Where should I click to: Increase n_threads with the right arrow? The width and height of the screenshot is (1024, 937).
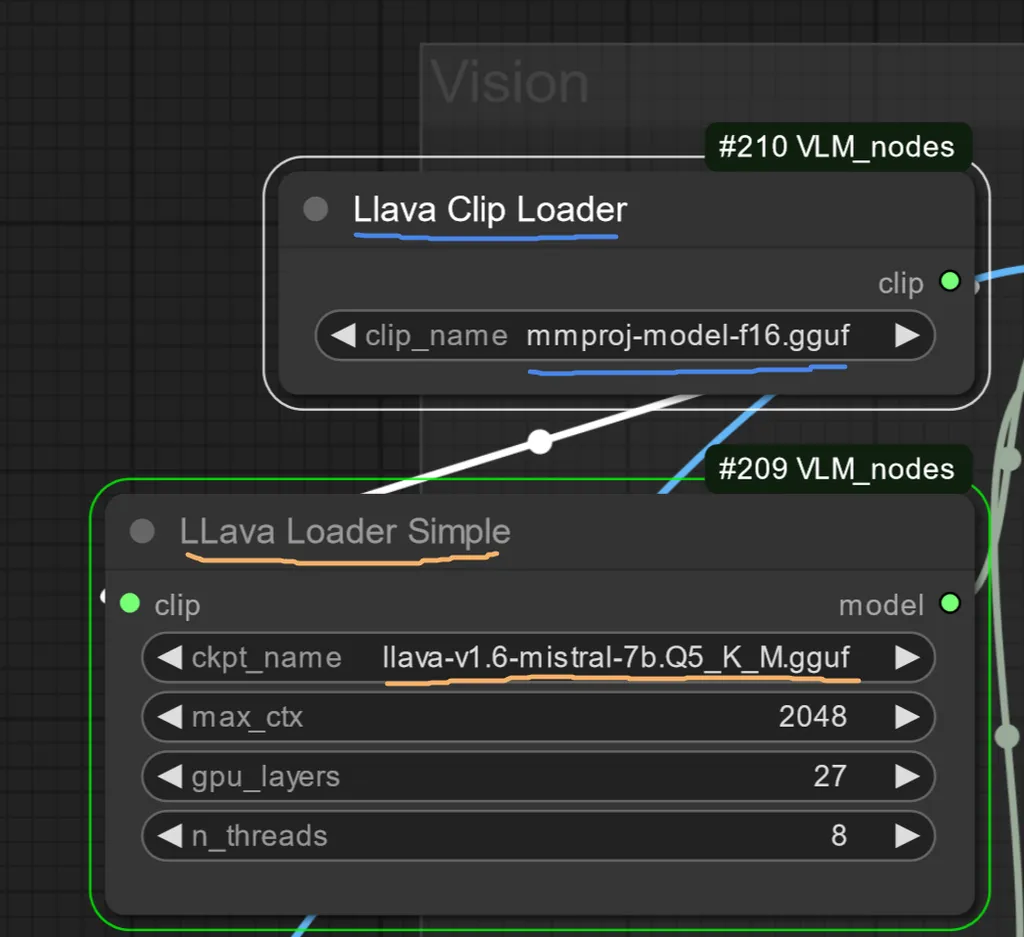point(907,836)
